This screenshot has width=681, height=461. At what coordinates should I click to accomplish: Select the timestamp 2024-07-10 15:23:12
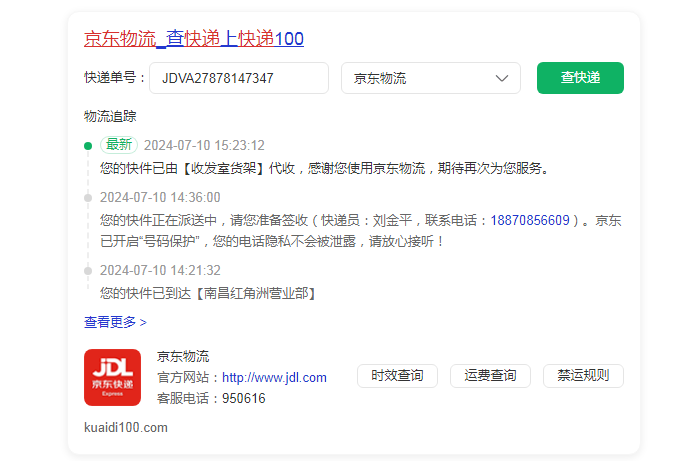coord(204,145)
